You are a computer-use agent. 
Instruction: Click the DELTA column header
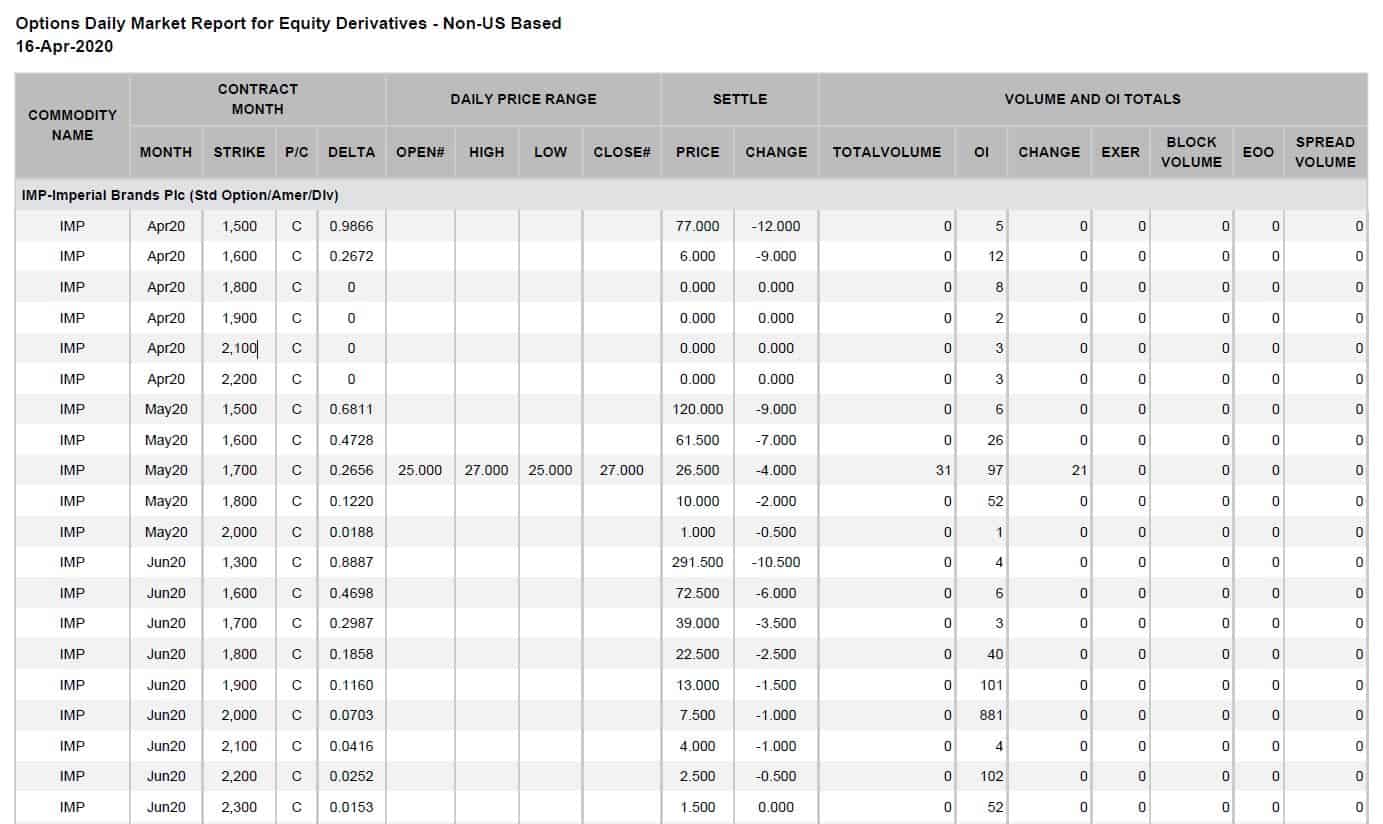click(351, 152)
